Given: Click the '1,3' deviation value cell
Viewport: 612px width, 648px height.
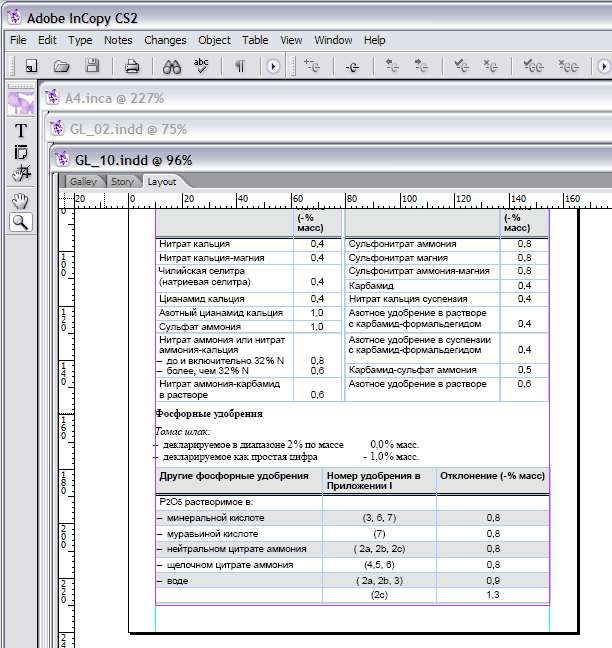Looking at the screenshot, I should 493,595.
